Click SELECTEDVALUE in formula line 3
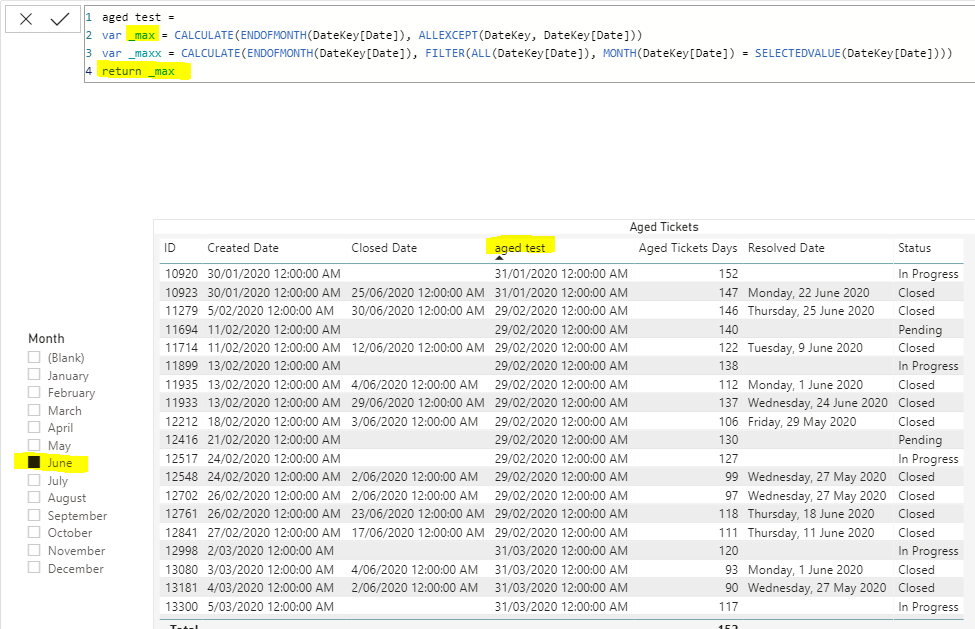975x629 pixels. point(797,53)
